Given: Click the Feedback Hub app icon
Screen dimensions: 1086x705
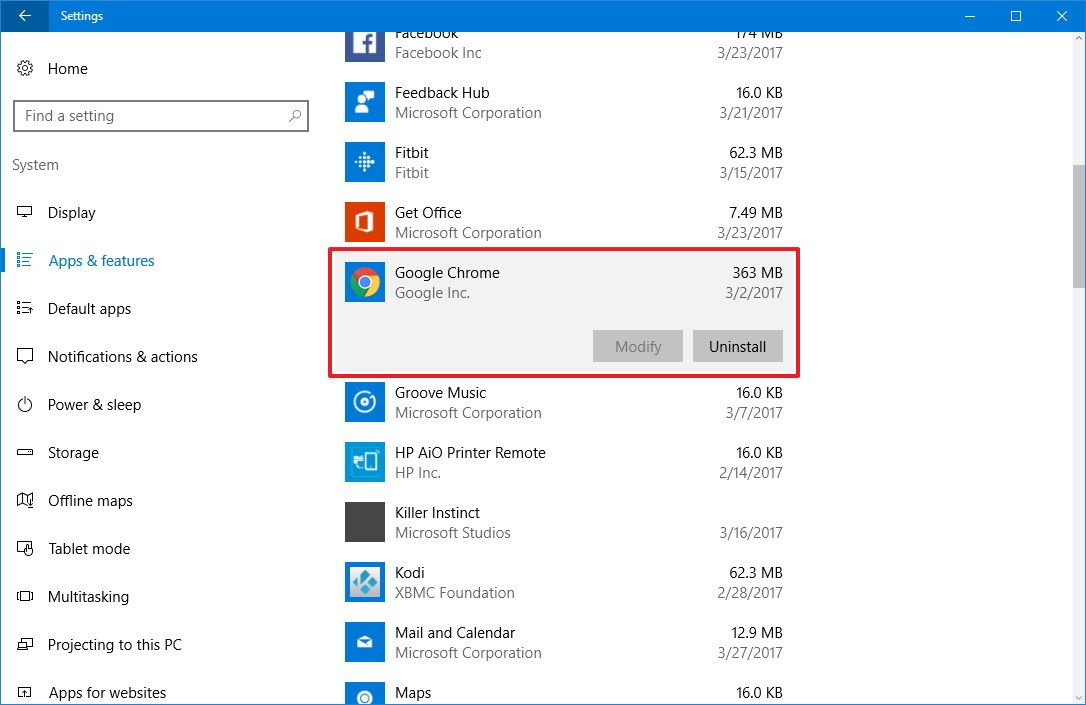Looking at the screenshot, I should 364,102.
